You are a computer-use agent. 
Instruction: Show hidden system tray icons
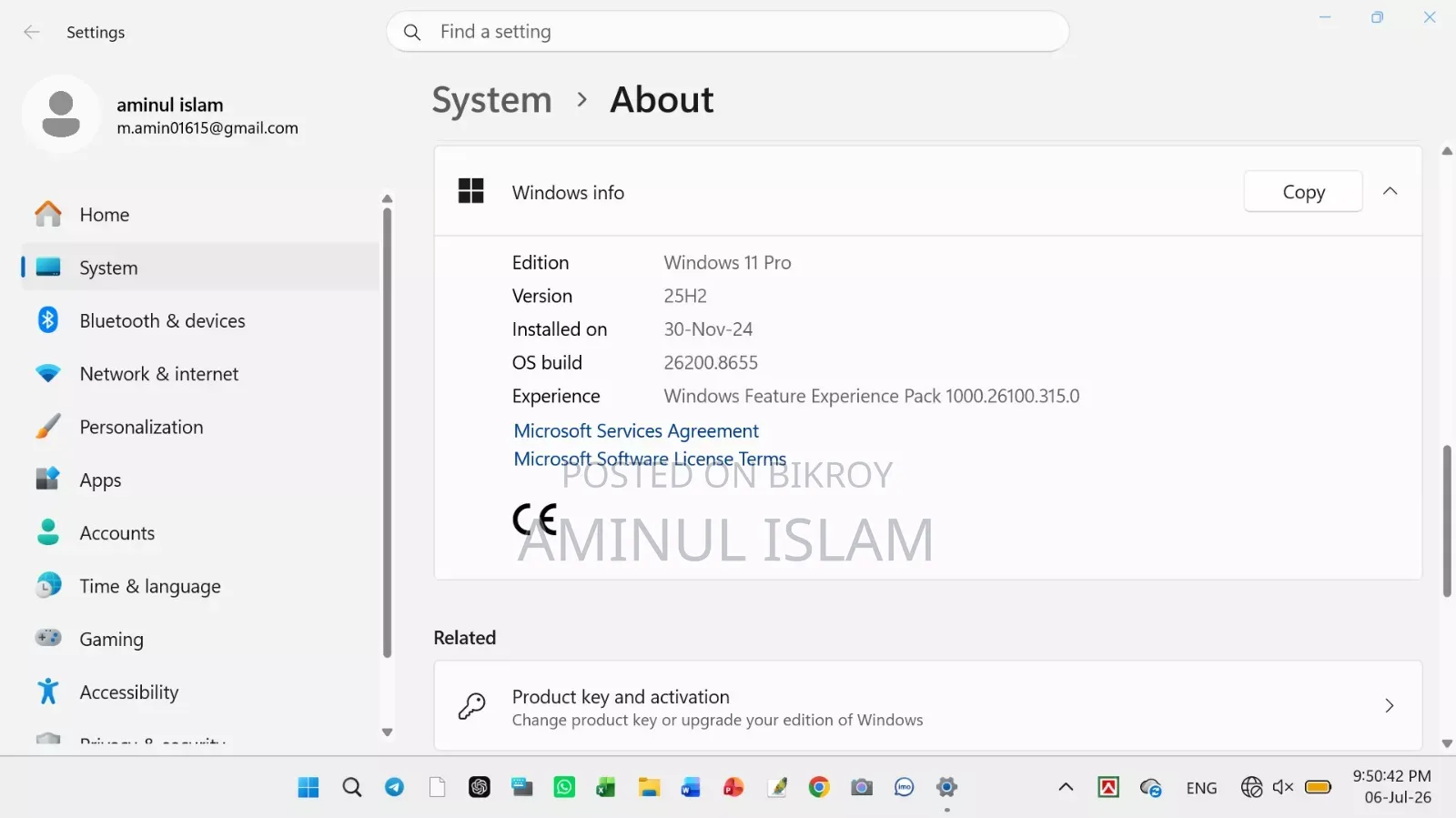(1066, 787)
